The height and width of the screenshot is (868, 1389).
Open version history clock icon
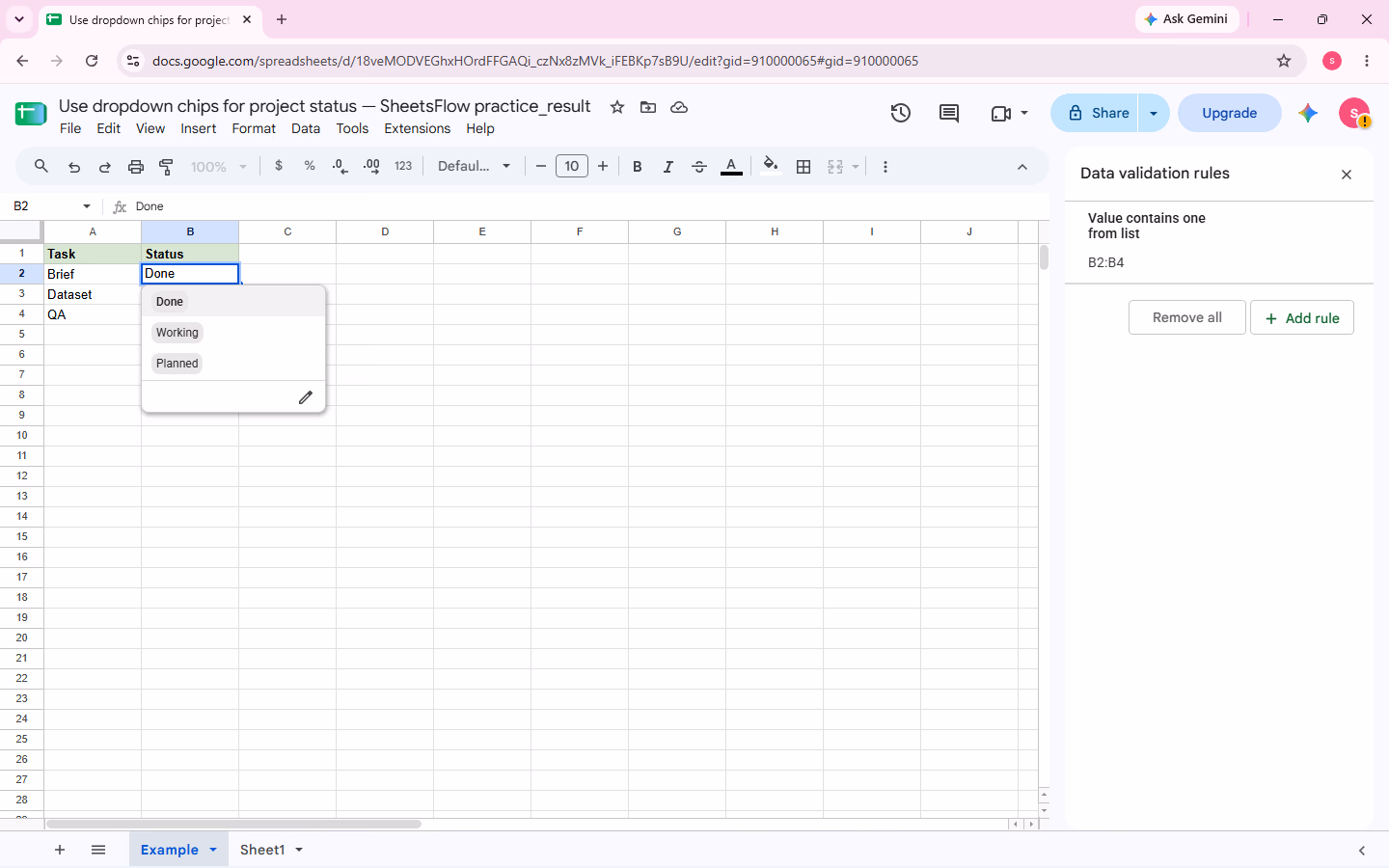pos(901,113)
